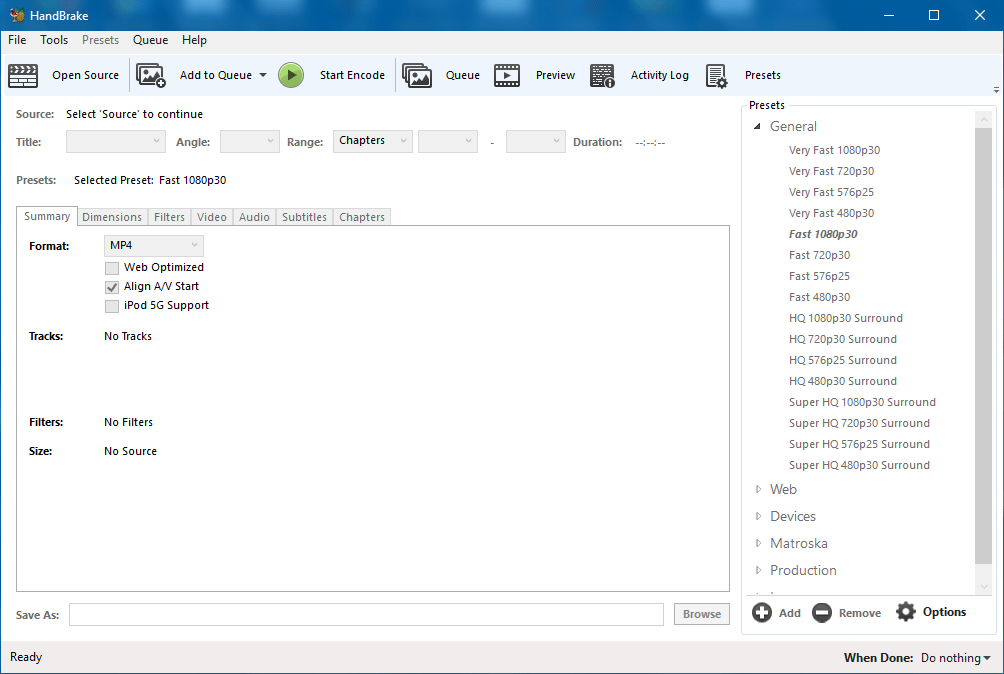Open the range start chapter dropdown

pyautogui.click(x=448, y=141)
